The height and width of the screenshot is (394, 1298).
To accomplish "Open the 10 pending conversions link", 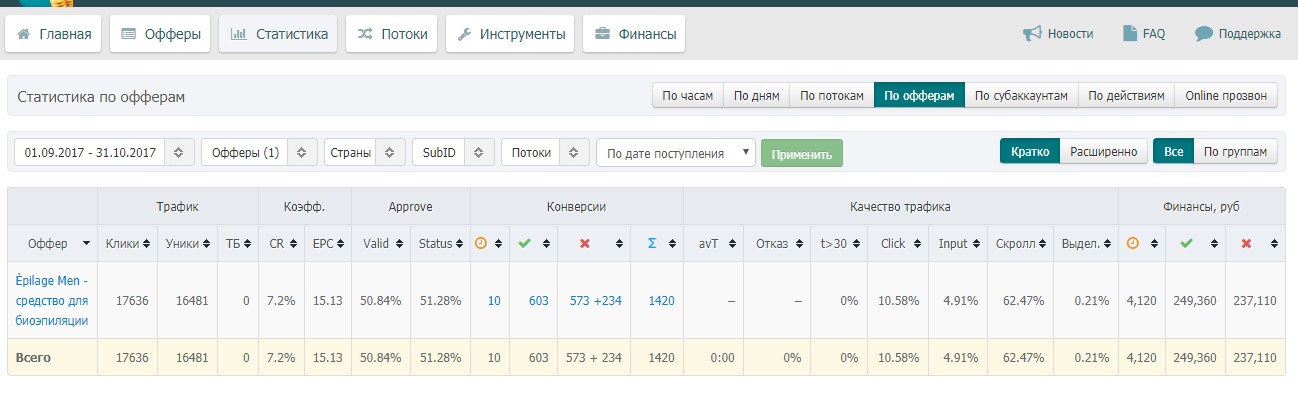I will (494, 300).
